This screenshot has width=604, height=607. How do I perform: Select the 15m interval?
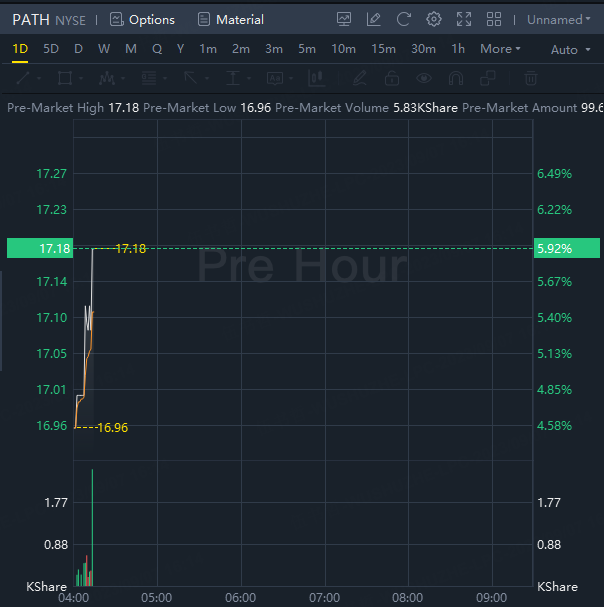point(383,49)
